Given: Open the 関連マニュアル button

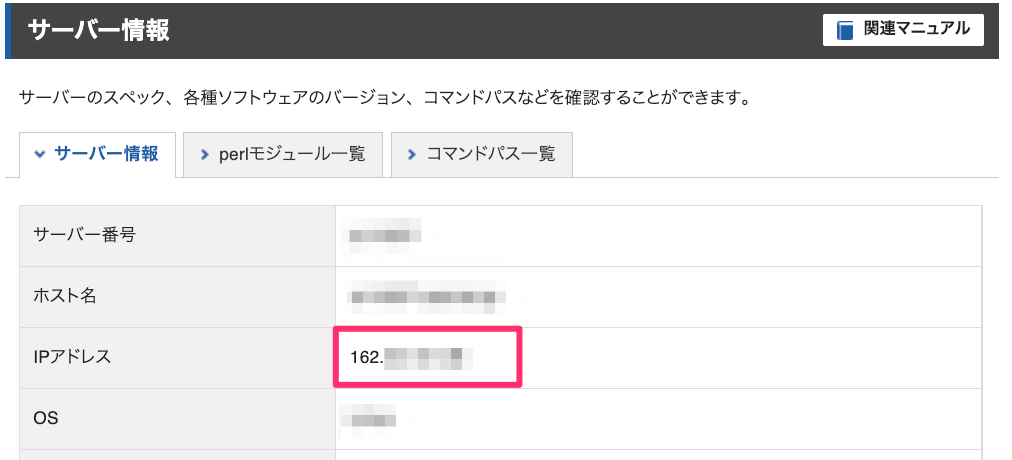Looking at the screenshot, I should [x=903, y=30].
